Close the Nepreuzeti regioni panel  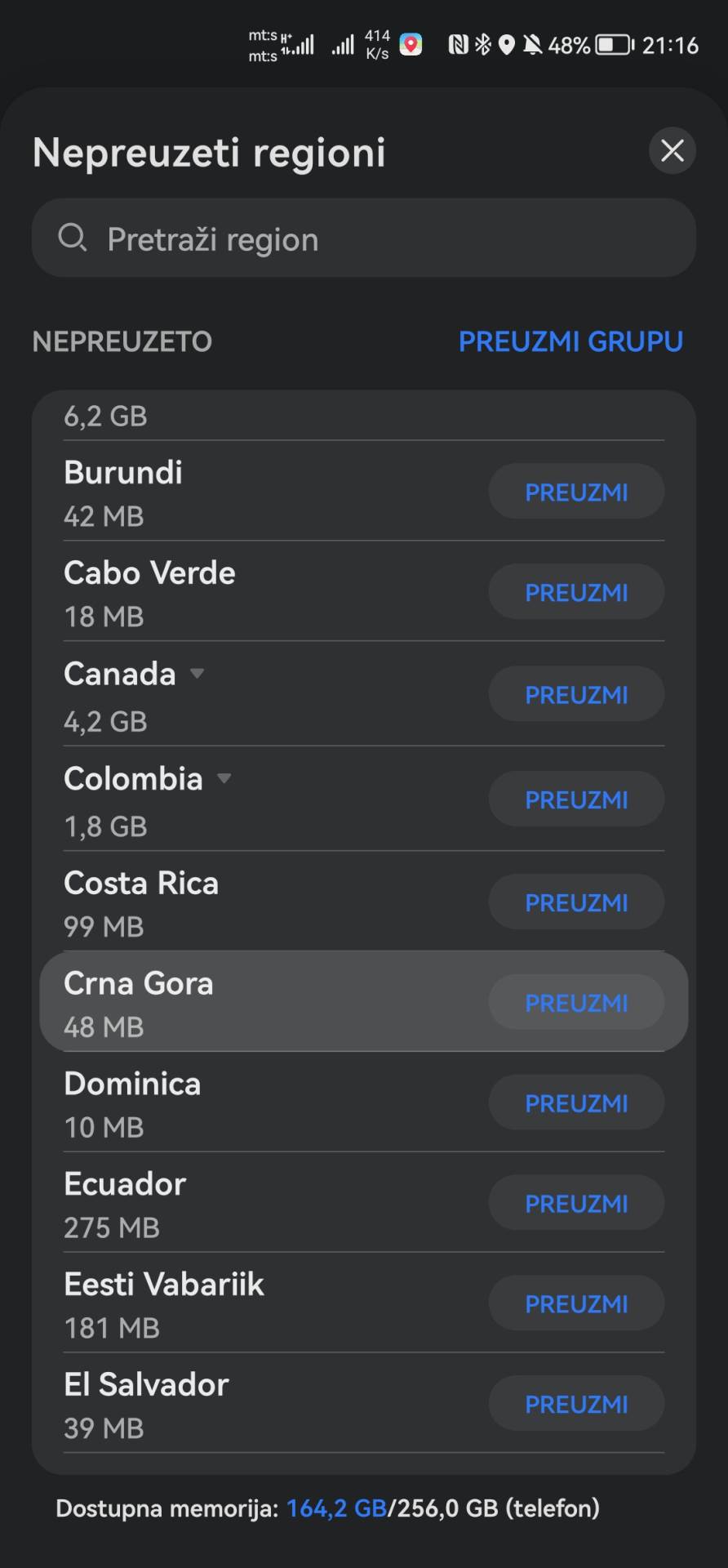click(672, 150)
